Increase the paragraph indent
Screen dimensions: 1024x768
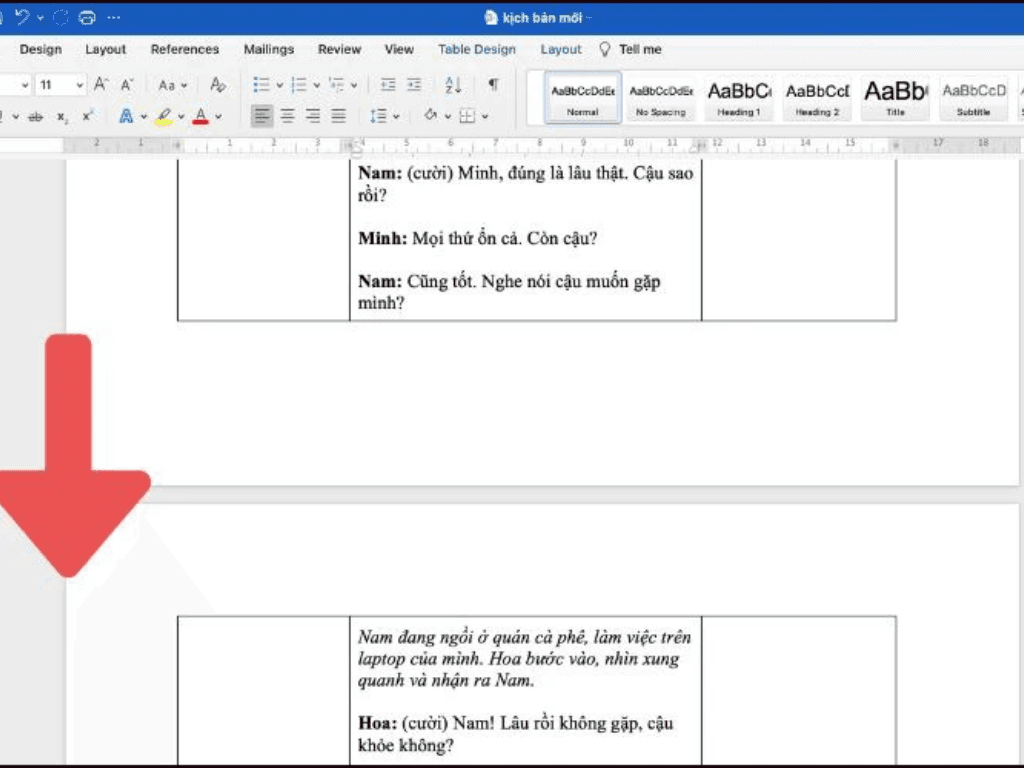(414, 85)
